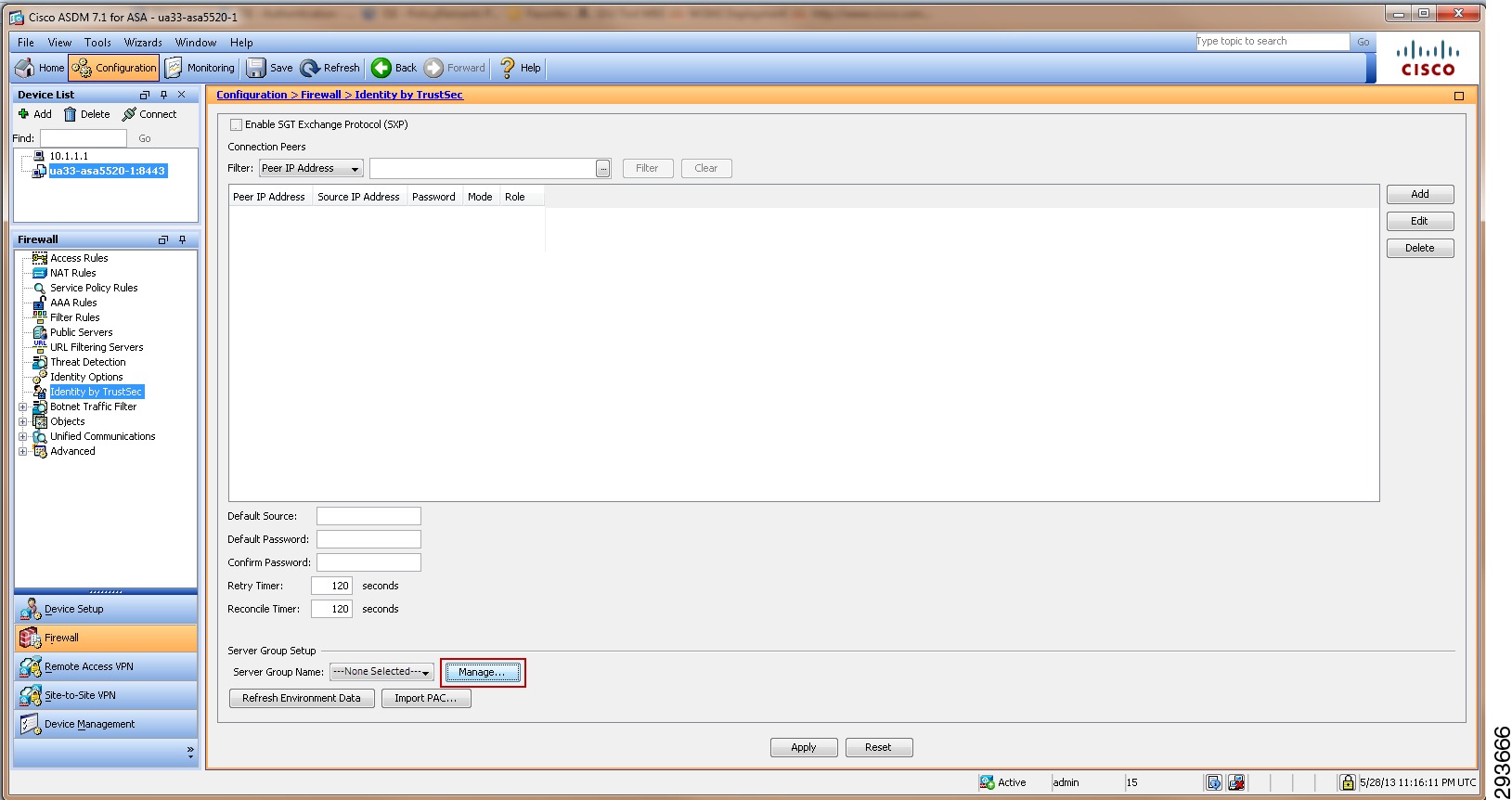The height and width of the screenshot is (800, 1512).
Task: Open the Monitoring view
Action: point(200,68)
